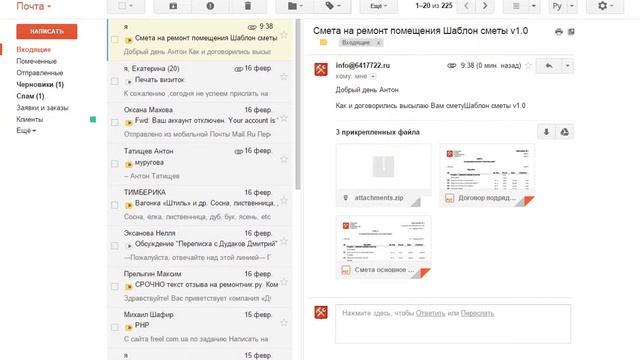Open the Клиенты label
The height and width of the screenshot is (360, 640).
point(29,119)
